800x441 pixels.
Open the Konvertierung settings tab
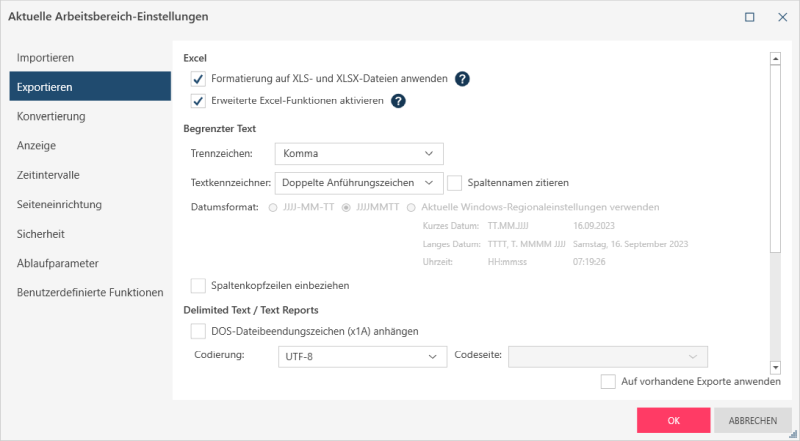tap(51, 116)
